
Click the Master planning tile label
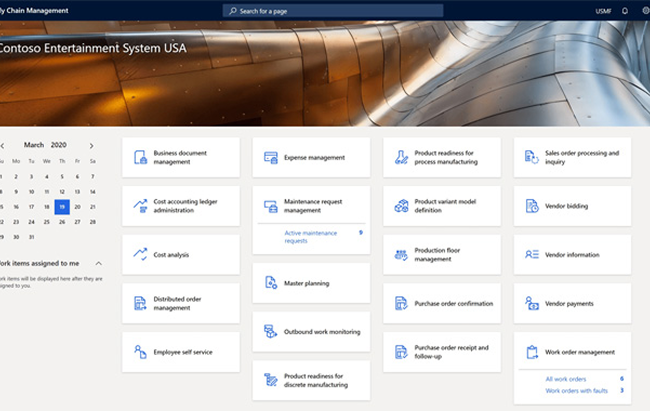tap(306, 283)
